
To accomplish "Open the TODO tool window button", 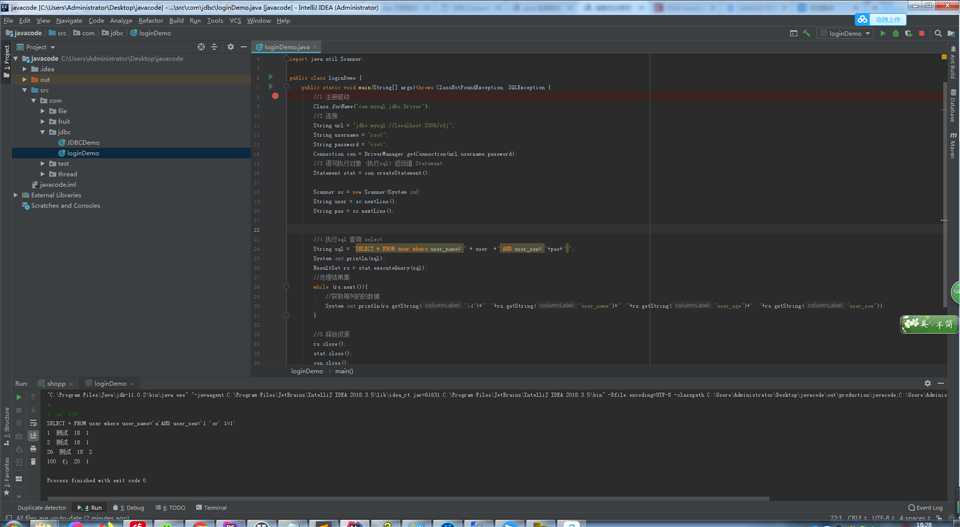I will 171,507.
